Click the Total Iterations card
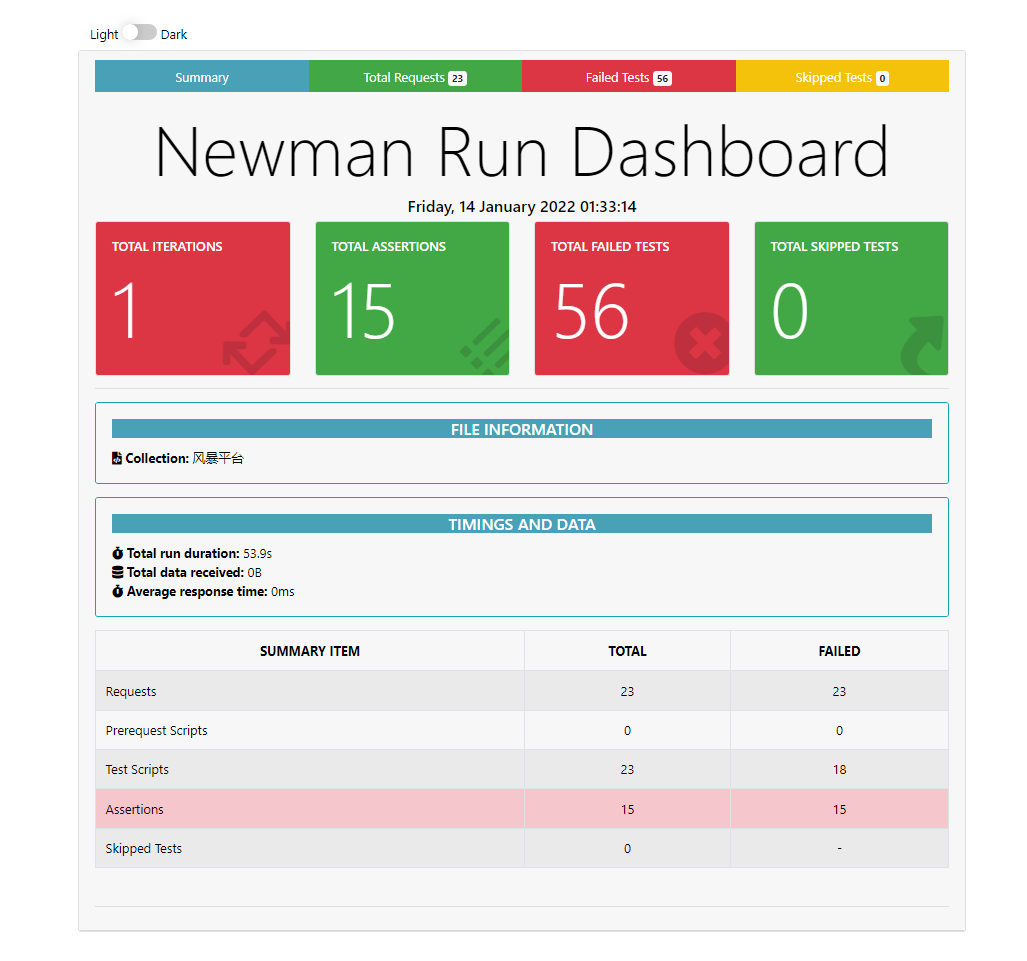The image size is (1027, 961). (193, 299)
